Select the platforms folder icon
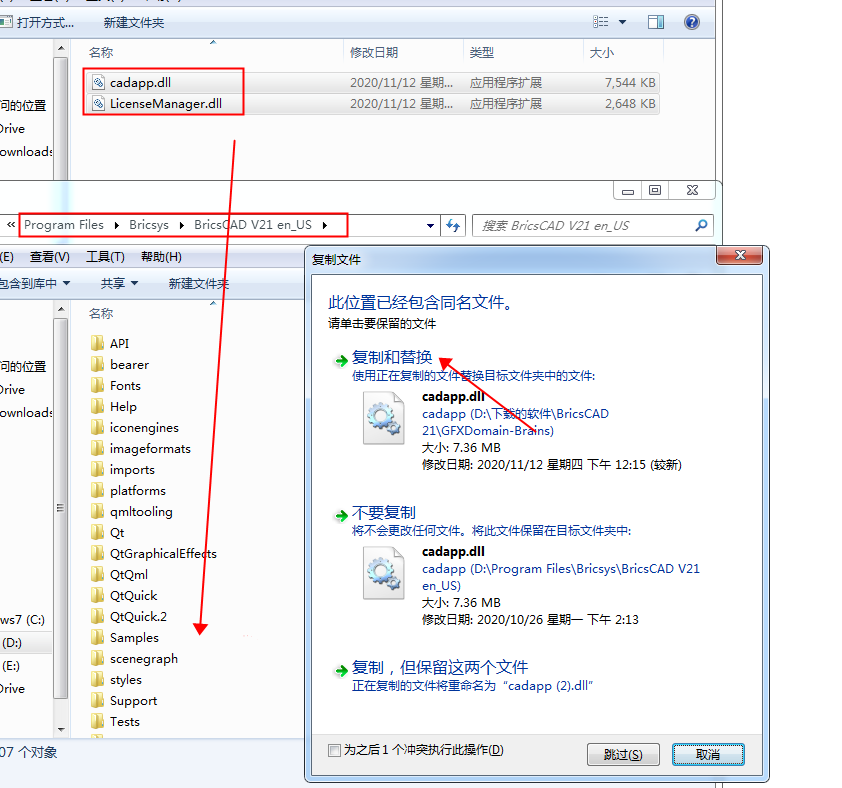Image resolution: width=842 pixels, height=788 pixels. click(x=98, y=490)
